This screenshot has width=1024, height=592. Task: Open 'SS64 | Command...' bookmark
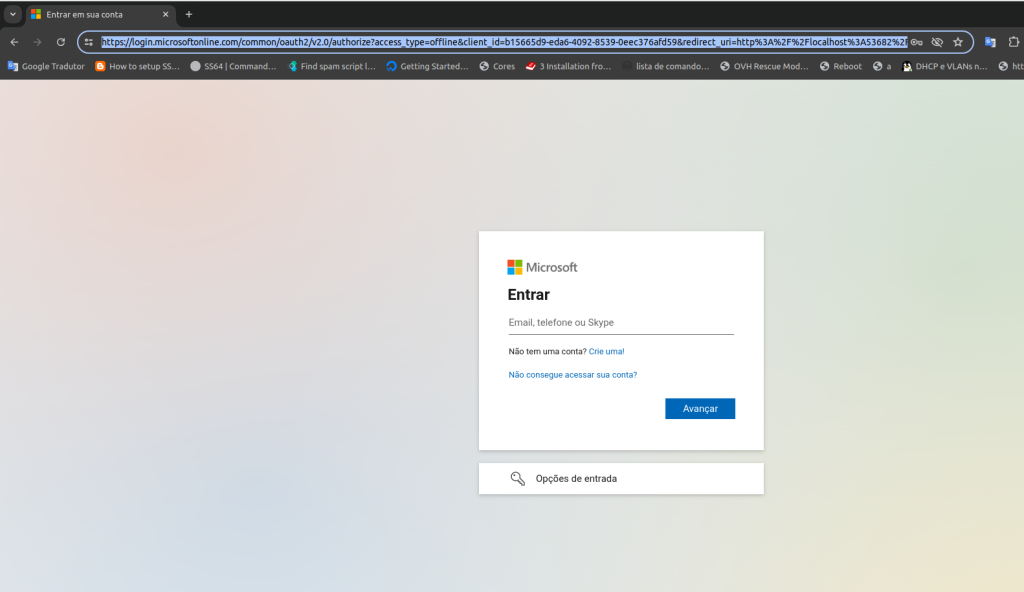233,66
